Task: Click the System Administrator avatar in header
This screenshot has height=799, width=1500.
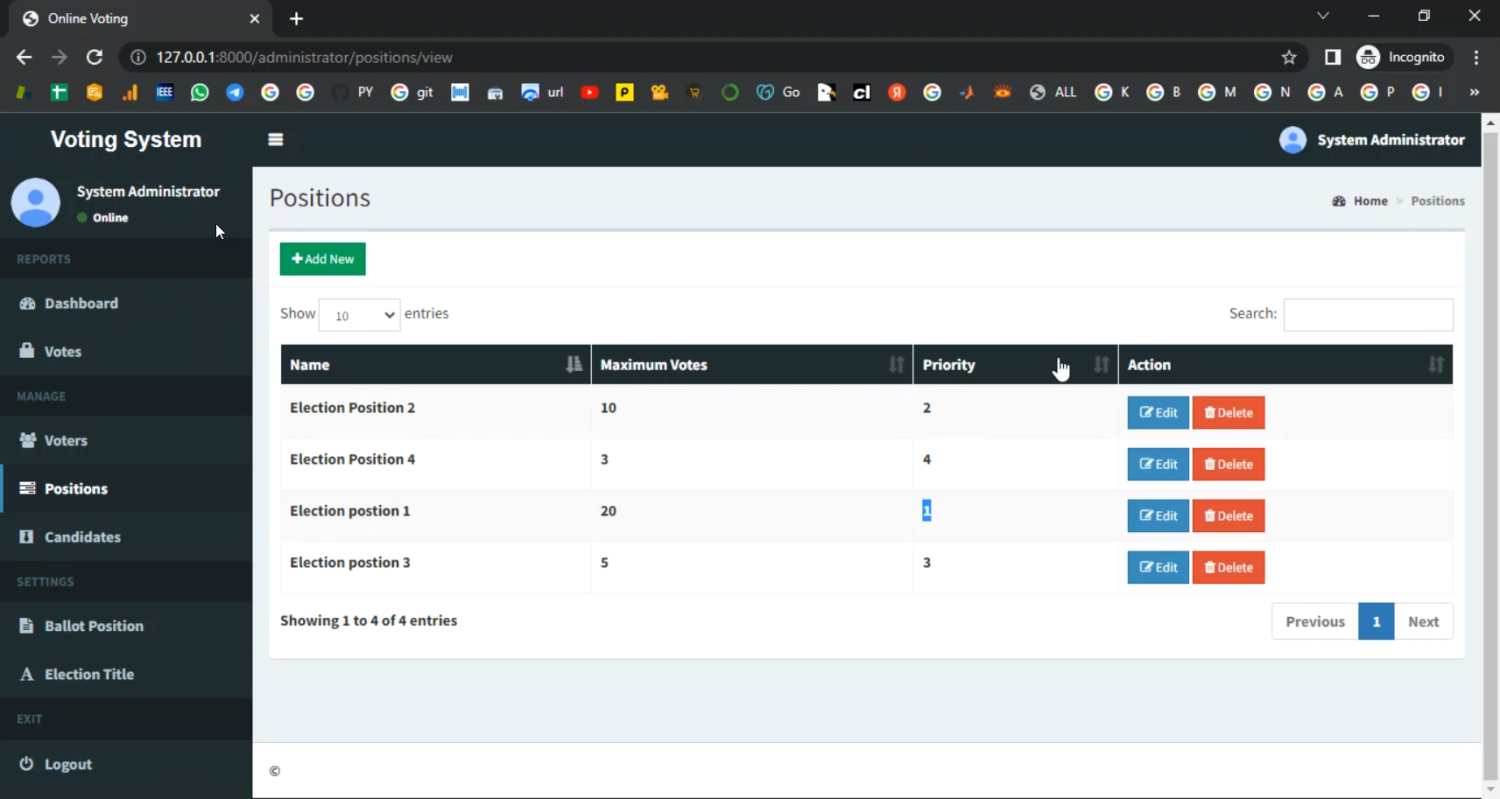Action: coord(1292,140)
